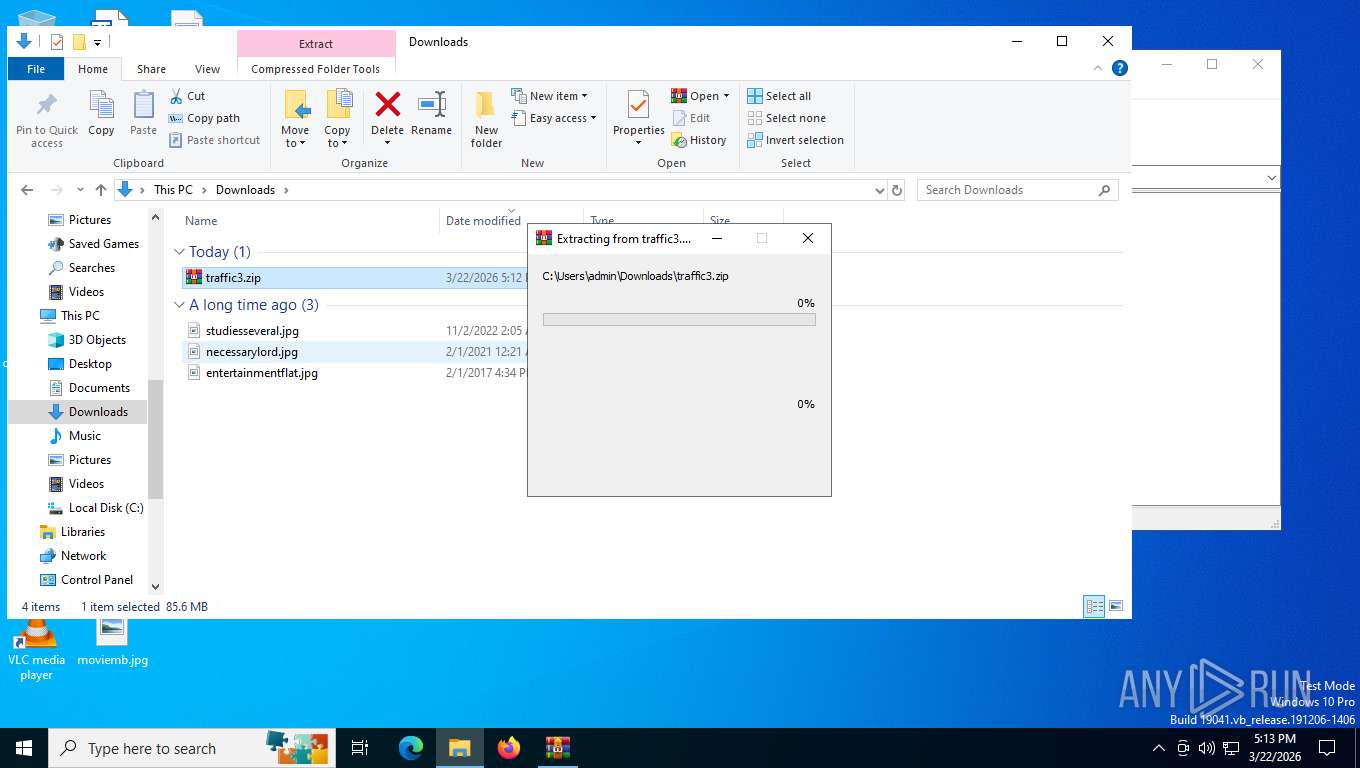Open moviemb.jpg desktop file
The width and height of the screenshot is (1360, 768).
[112, 642]
